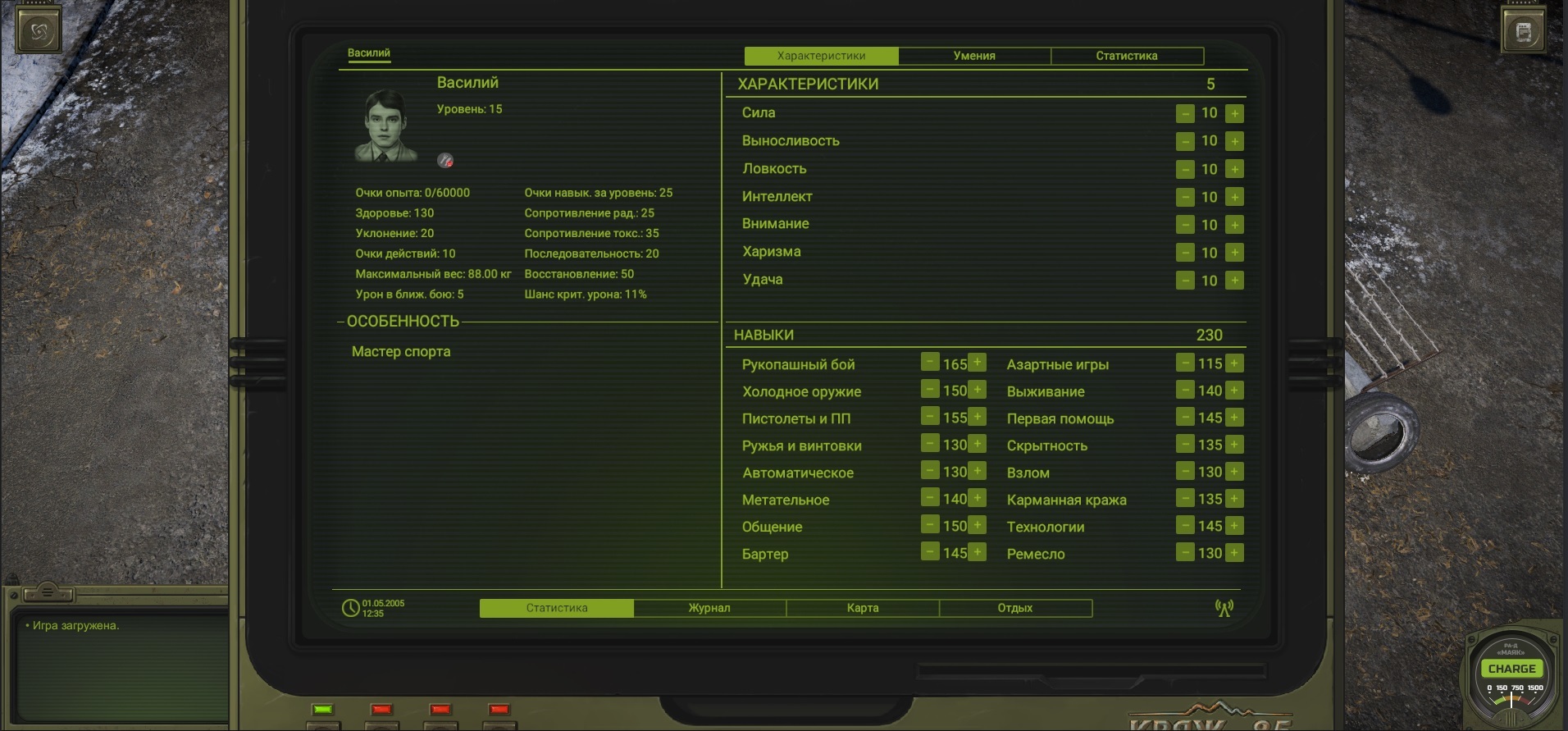Decrease Сила with the minus button

[1185, 113]
